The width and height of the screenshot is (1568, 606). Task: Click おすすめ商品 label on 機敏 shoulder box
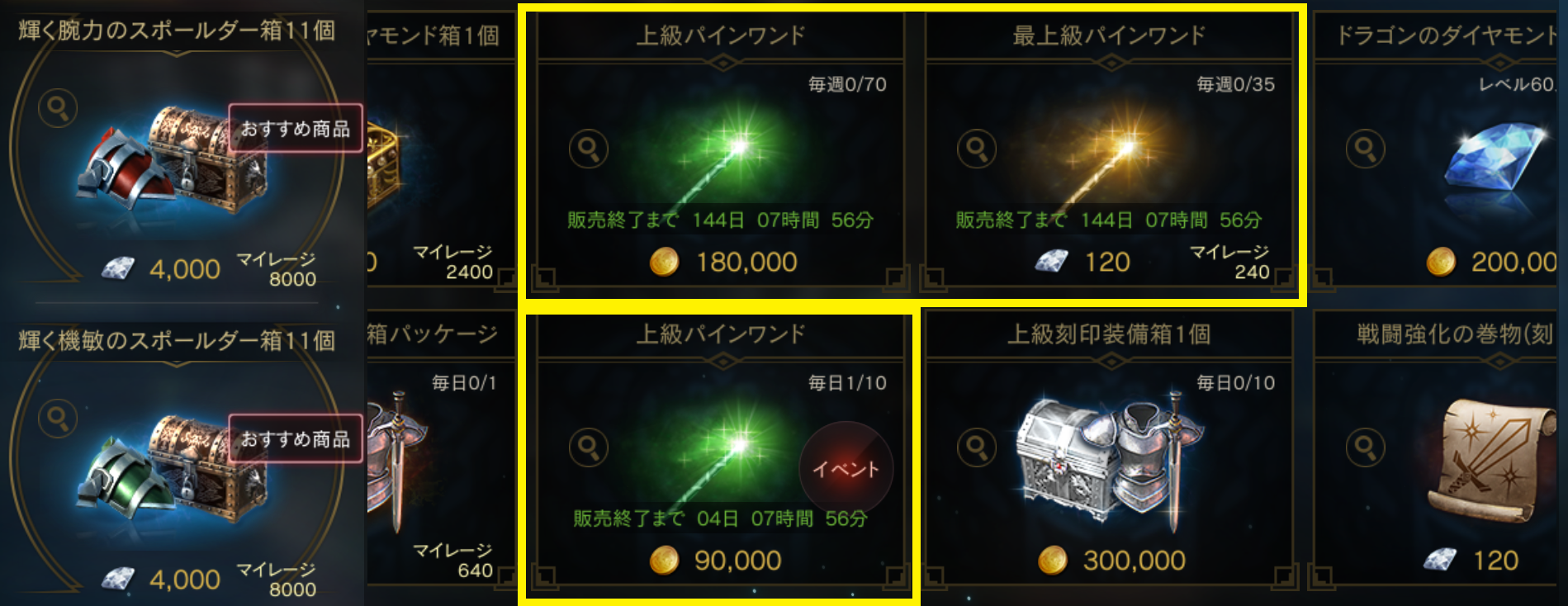(296, 439)
